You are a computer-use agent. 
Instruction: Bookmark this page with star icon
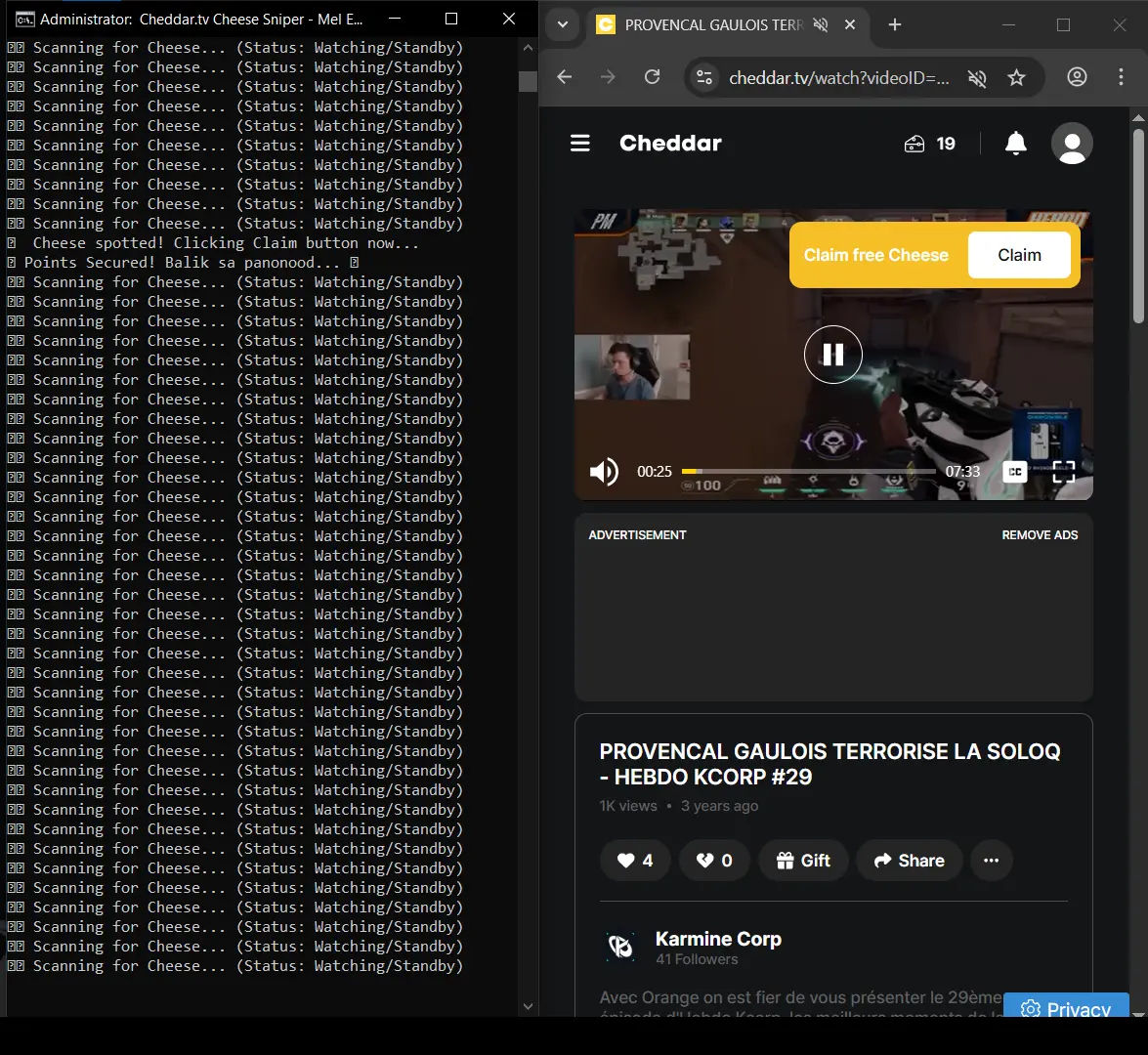[1016, 77]
